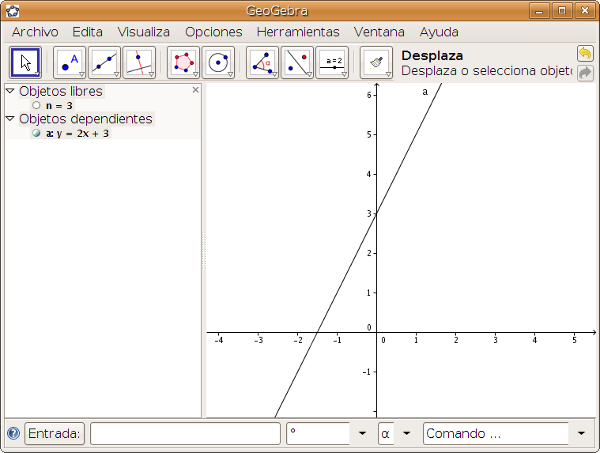The height and width of the screenshot is (453, 600).
Task: Collapse the Objetos libres tree node
Action: [x=10, y=91]
